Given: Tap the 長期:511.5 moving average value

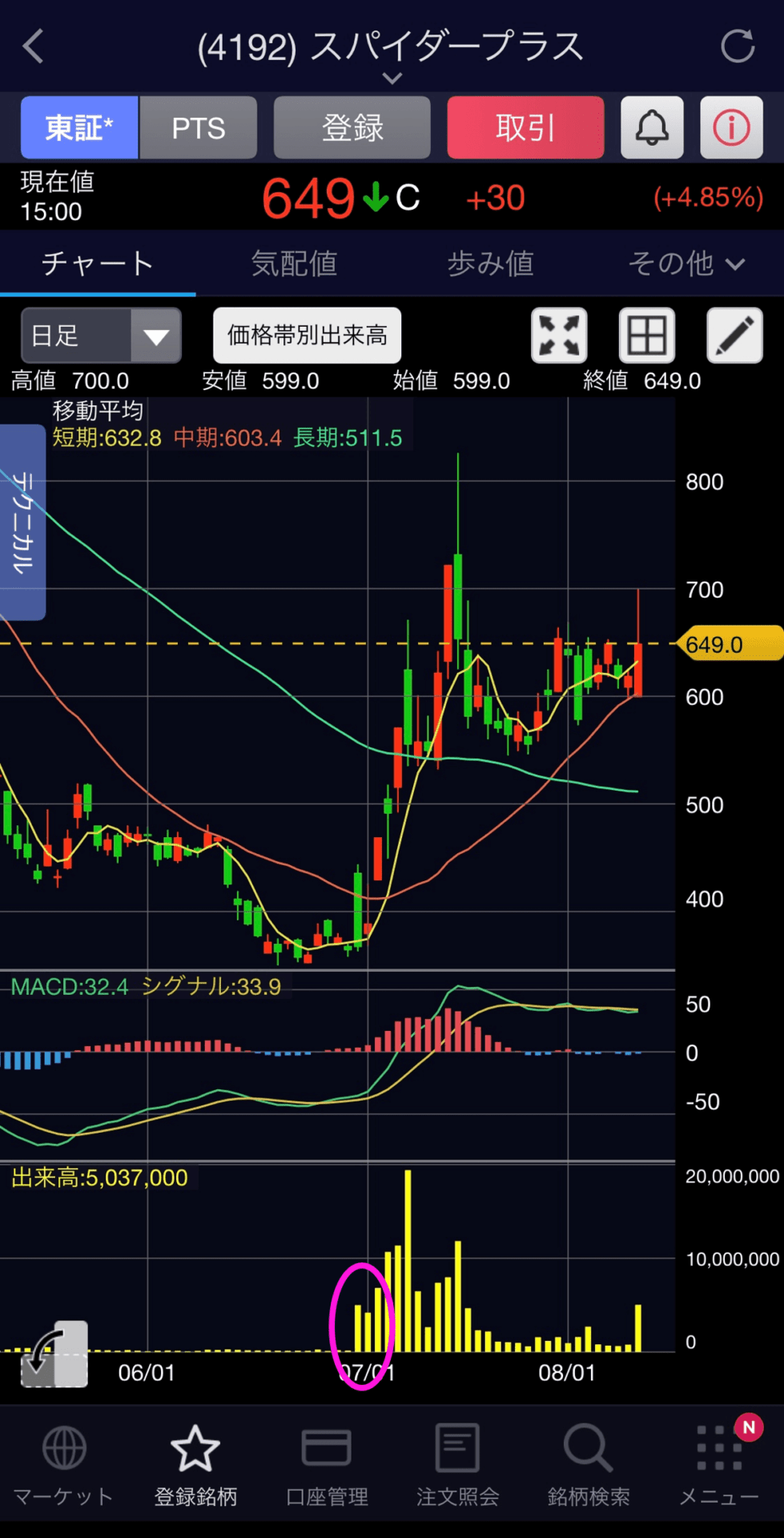Looking at the screenshot, I should [x=348, y=438].
